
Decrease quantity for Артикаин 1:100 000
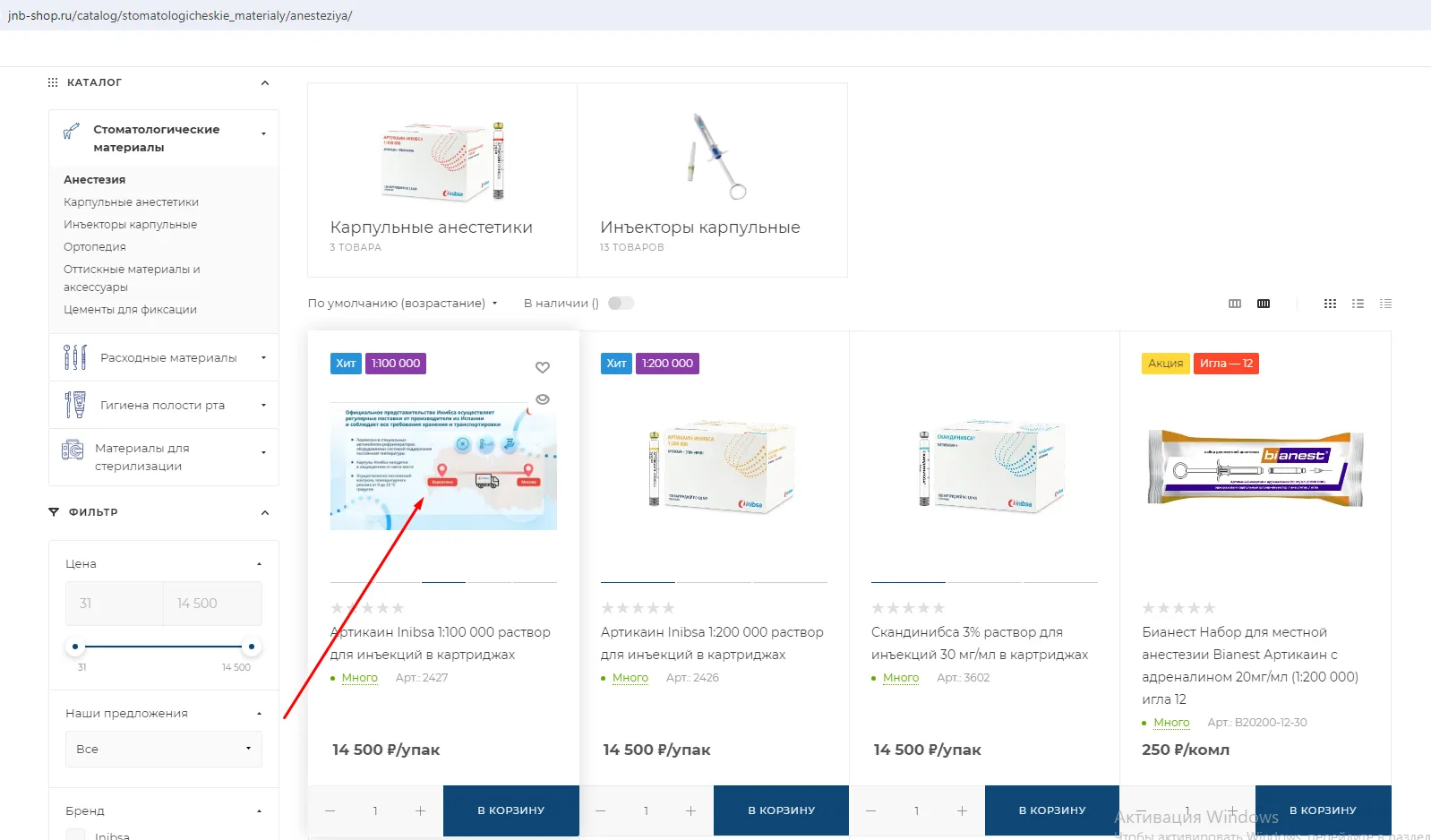[330, 810]
